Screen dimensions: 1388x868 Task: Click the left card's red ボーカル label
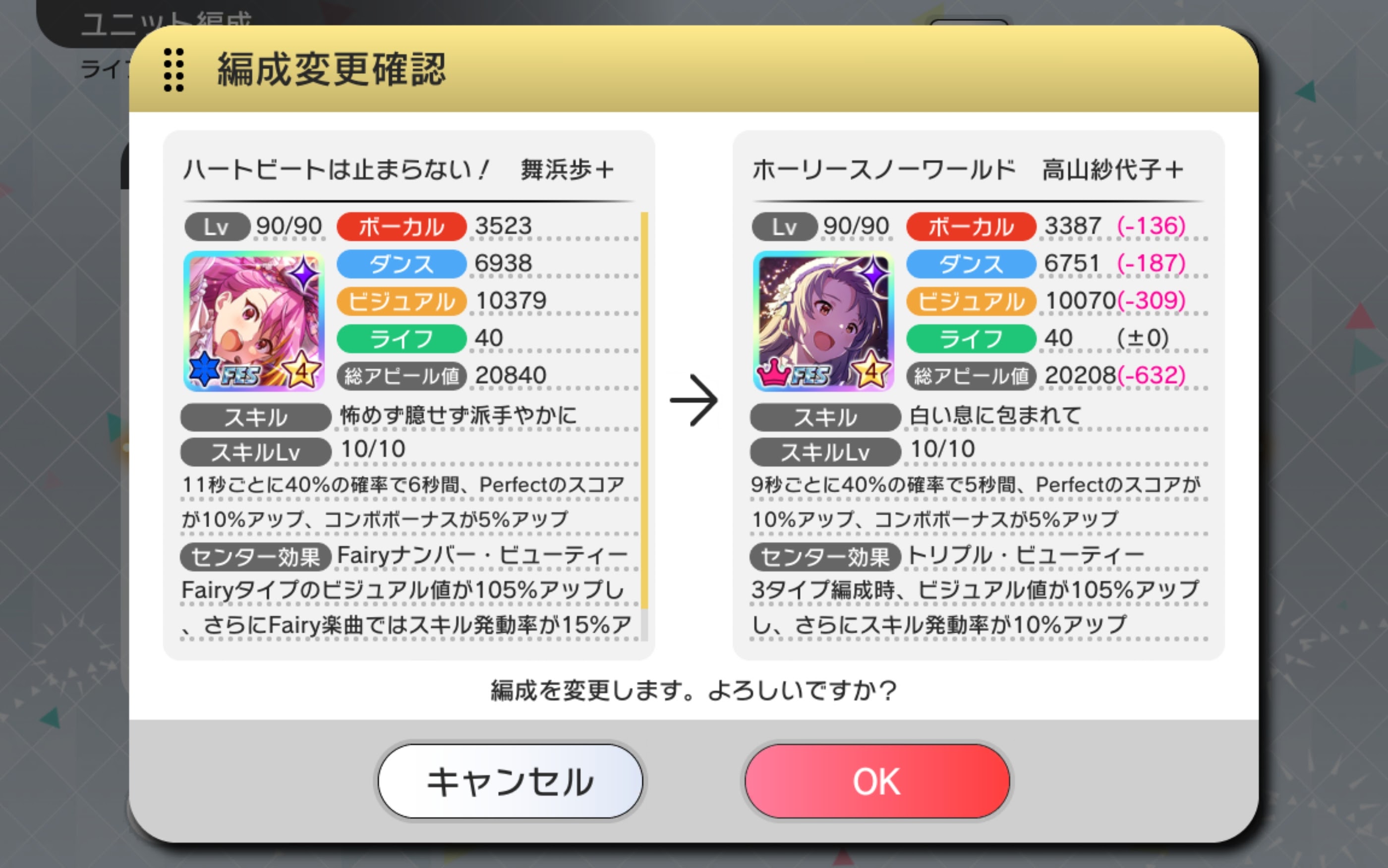[402, 226]
